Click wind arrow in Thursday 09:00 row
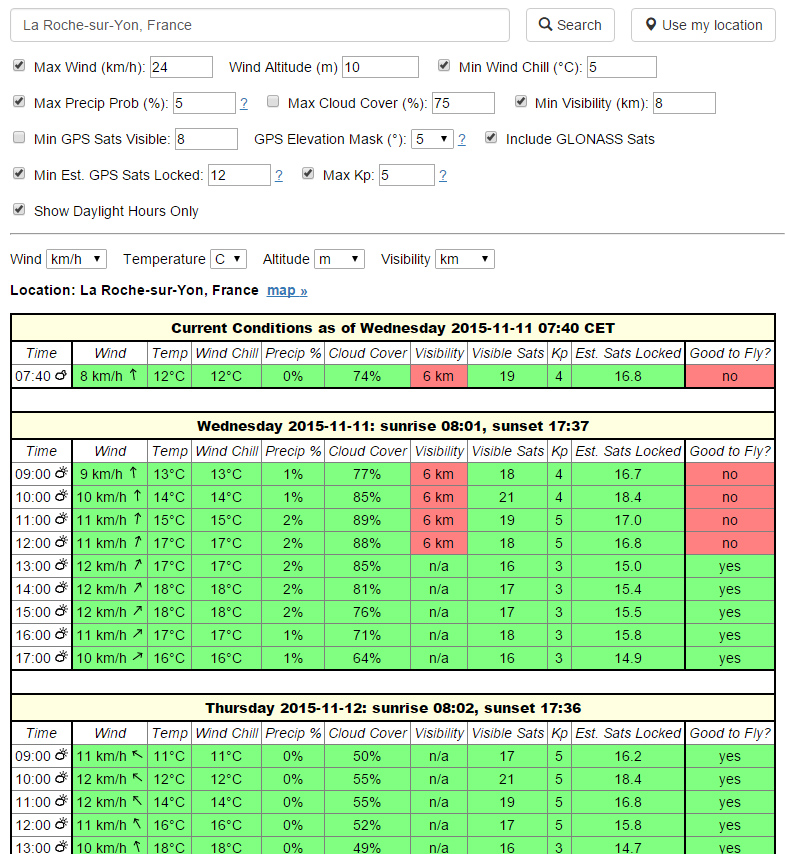Viewport: 786px width, 854px height. coord(138,755)
